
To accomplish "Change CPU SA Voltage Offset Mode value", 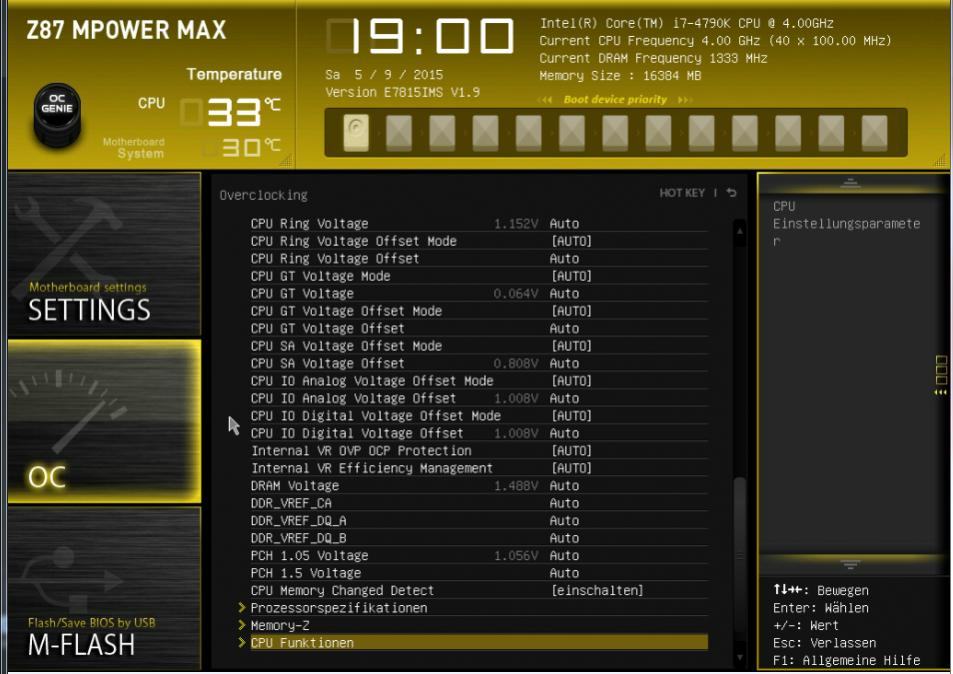I will tap(571, 346).
